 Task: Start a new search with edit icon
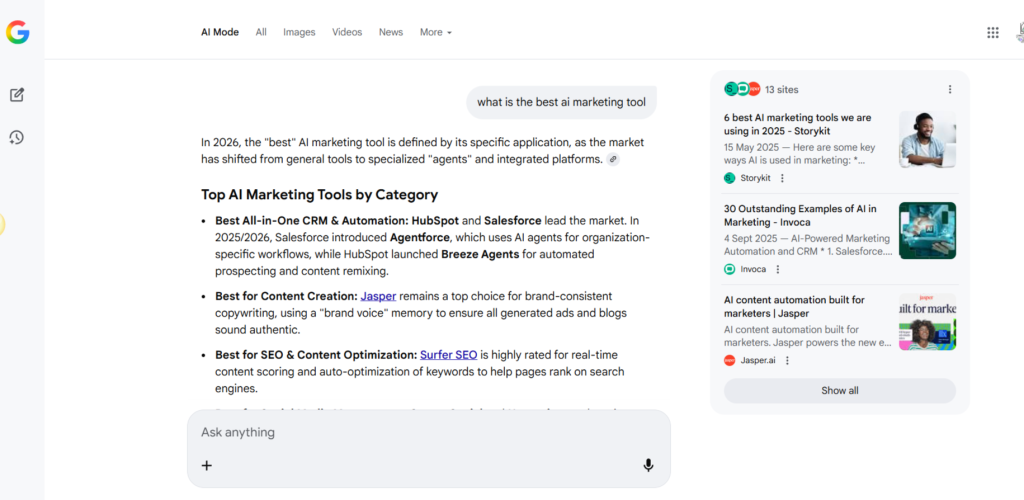17,95
